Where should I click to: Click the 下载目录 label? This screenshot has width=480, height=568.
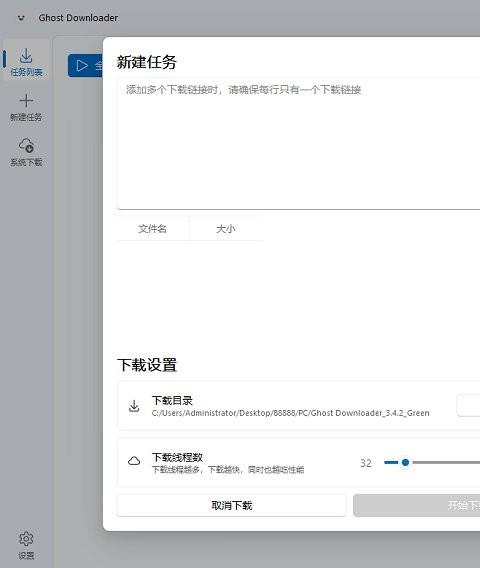172,401
